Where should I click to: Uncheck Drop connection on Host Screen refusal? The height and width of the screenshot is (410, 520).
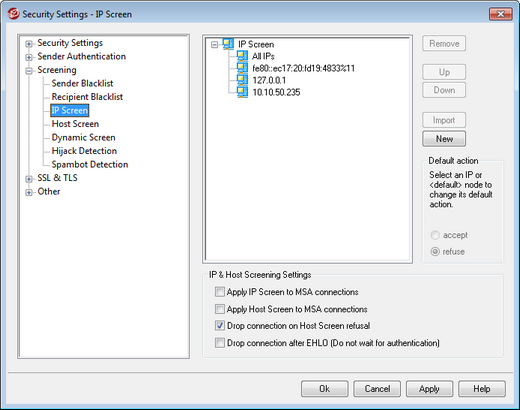pyautogui.click(x=220, y=326)
